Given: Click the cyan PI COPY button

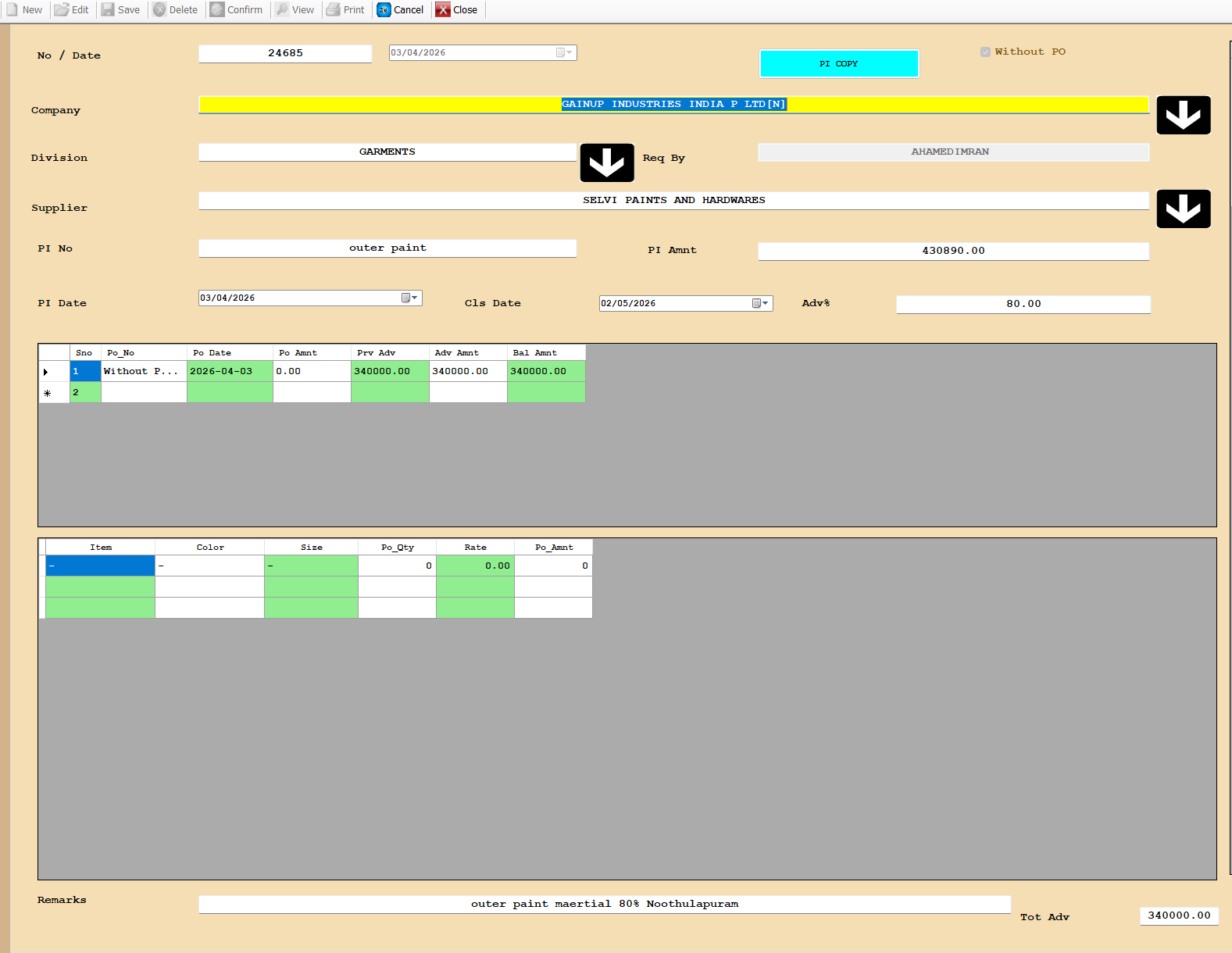Looking at the screenshot, I should coord(838,64).
